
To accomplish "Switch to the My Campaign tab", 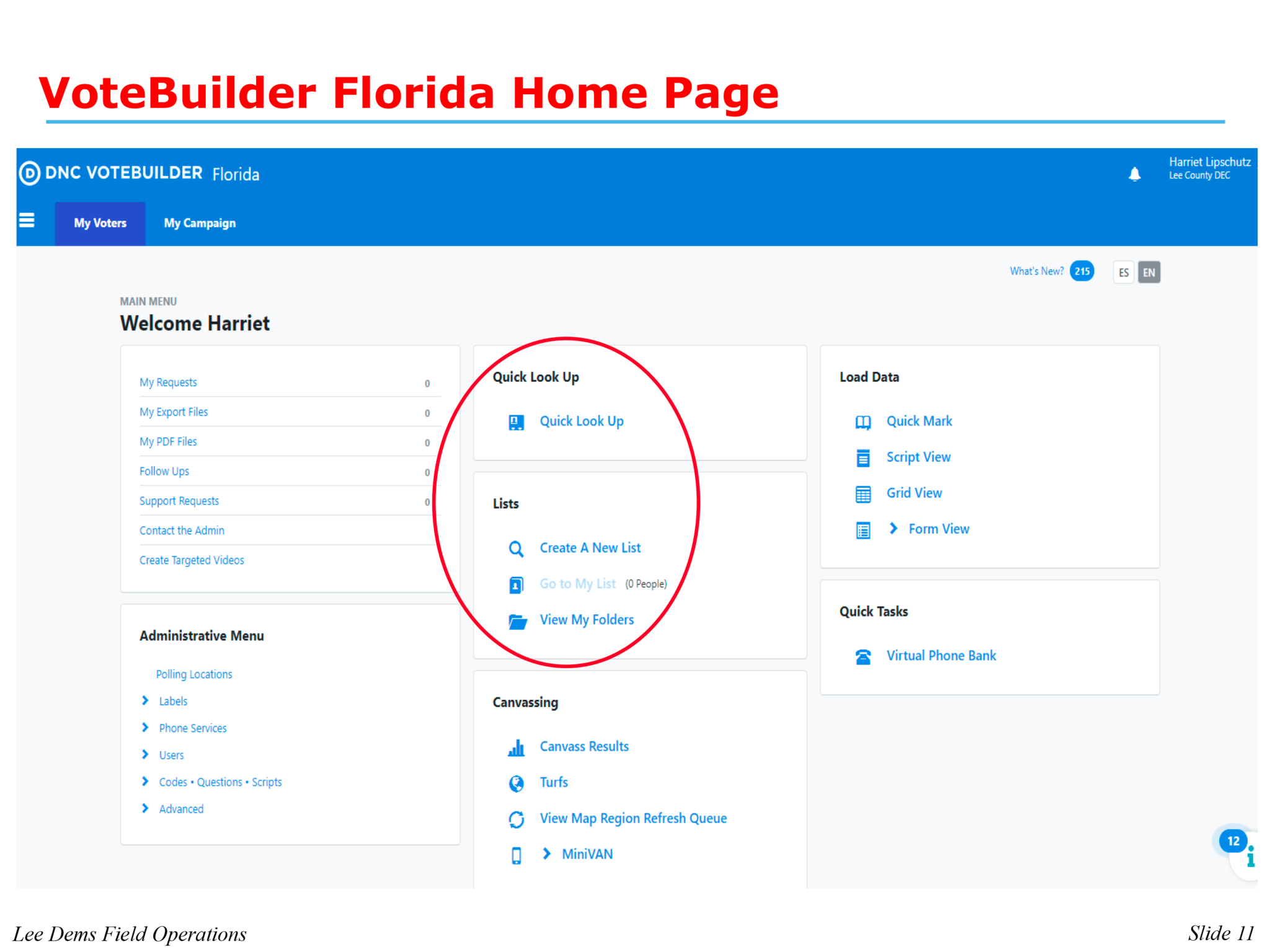I will pyautogui.click(x=199, y=223).
